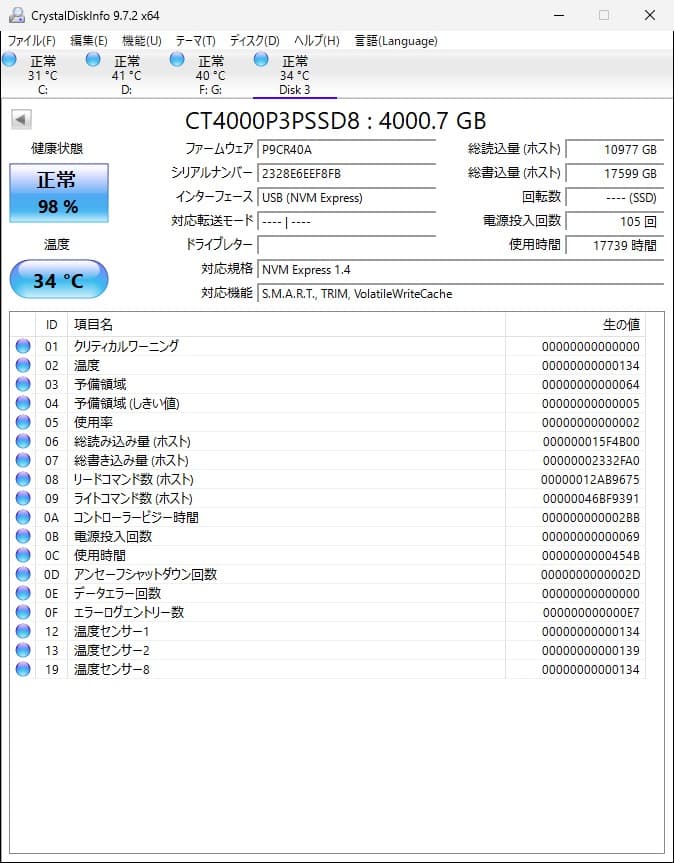Click the 使用時間 value 17739 時間
This screenshot has width=674, height=863.
click(x=615, y=245)
